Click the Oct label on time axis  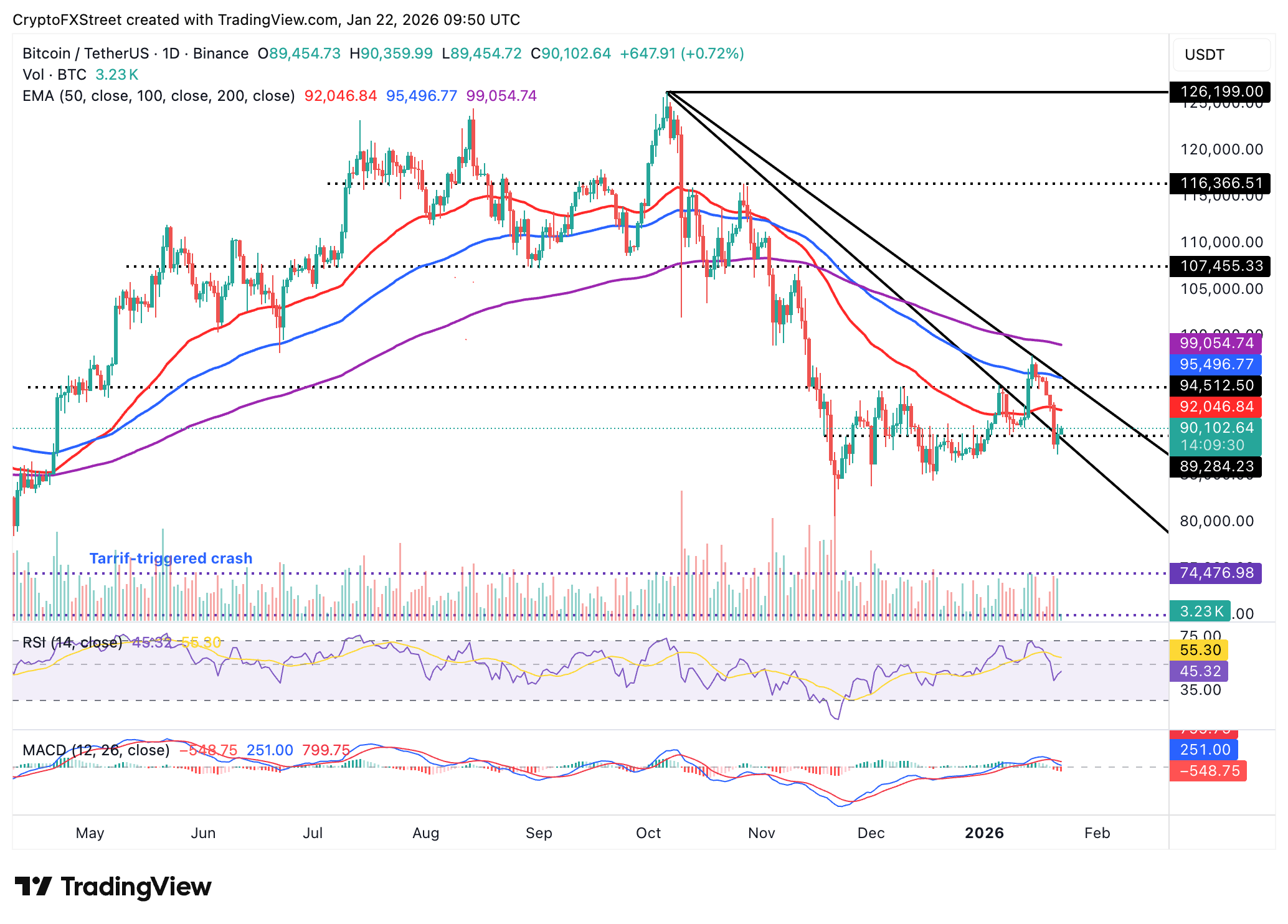[x=648, y=833]
